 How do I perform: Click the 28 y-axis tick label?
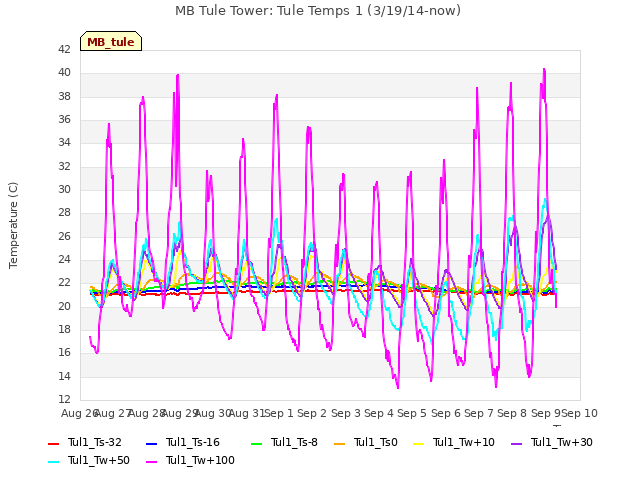pyautogui.click(x=64, y=213)
